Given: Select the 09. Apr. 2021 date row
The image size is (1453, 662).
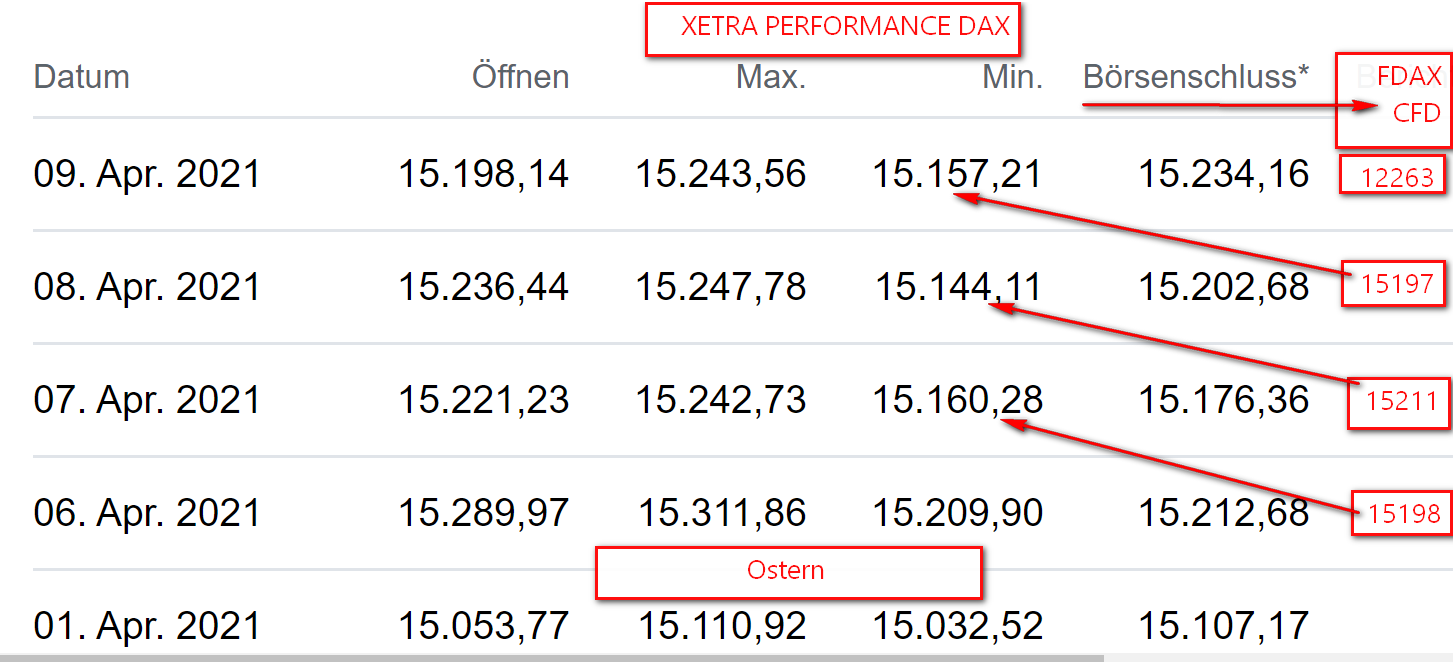Looking at the screenshot, I should 147,174.
